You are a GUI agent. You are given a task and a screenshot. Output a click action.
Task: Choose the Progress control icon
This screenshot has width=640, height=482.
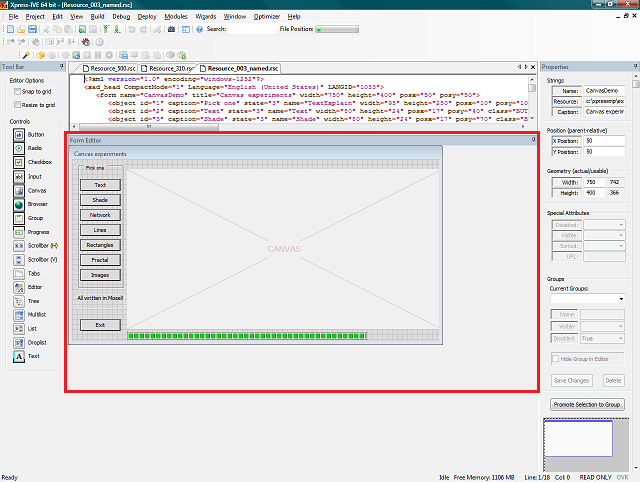click(19, 231)
